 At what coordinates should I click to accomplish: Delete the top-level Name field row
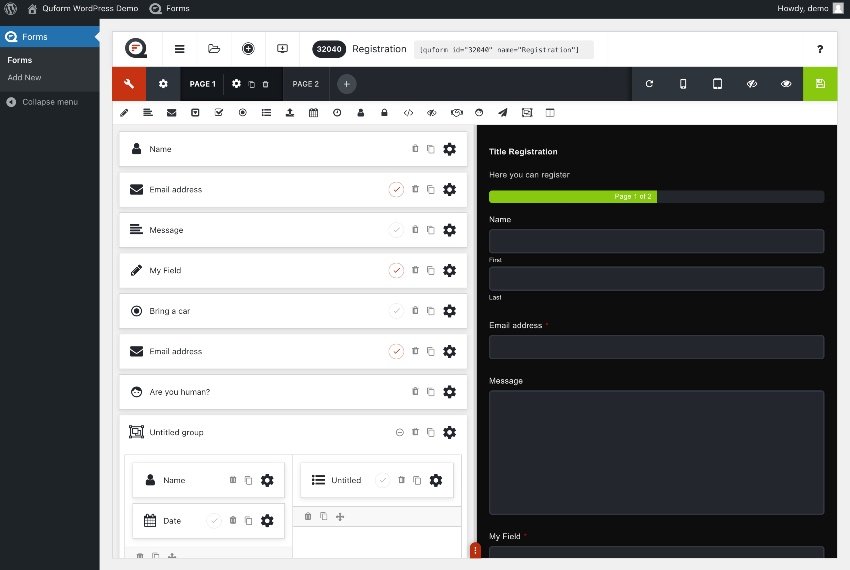tap(415, 149)
